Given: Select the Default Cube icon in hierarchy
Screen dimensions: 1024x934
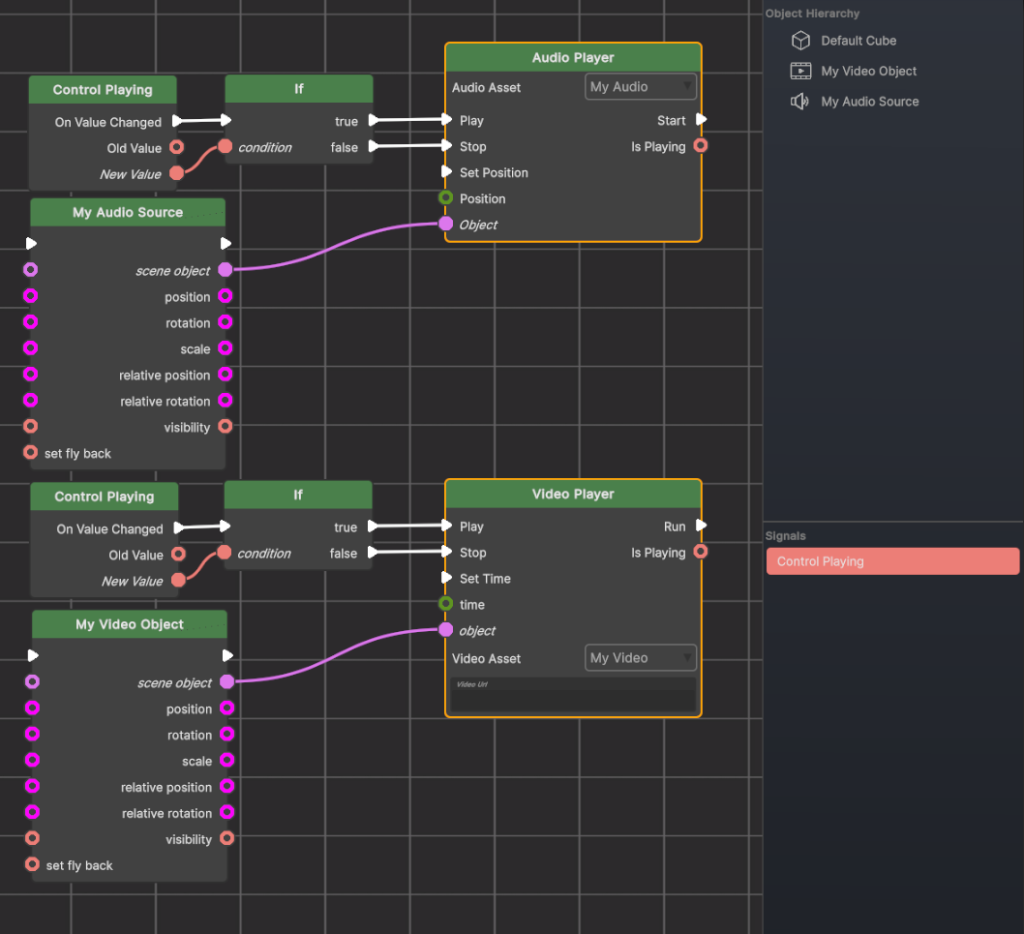Looking at the screenshot, I should (x=801, y=40).
